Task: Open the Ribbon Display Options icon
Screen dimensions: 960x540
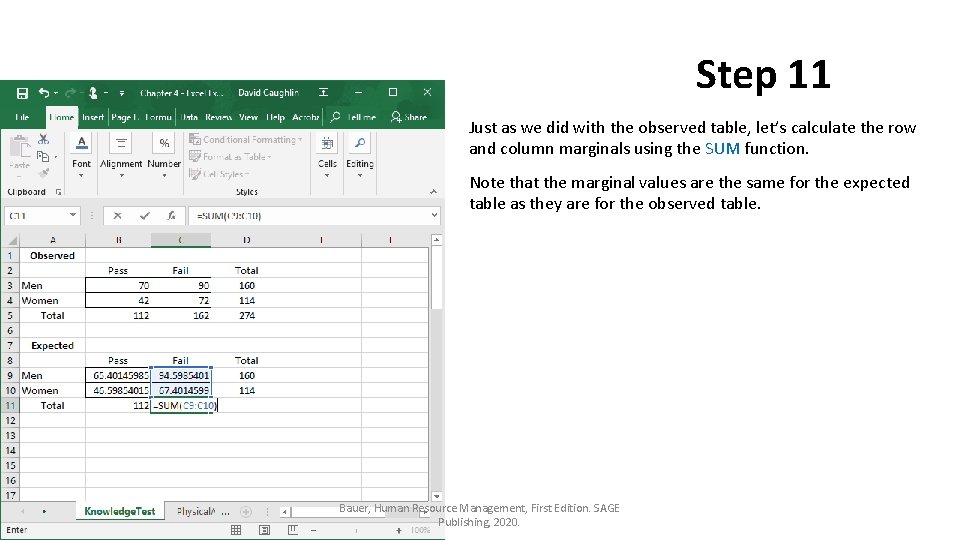Action: 323,92
